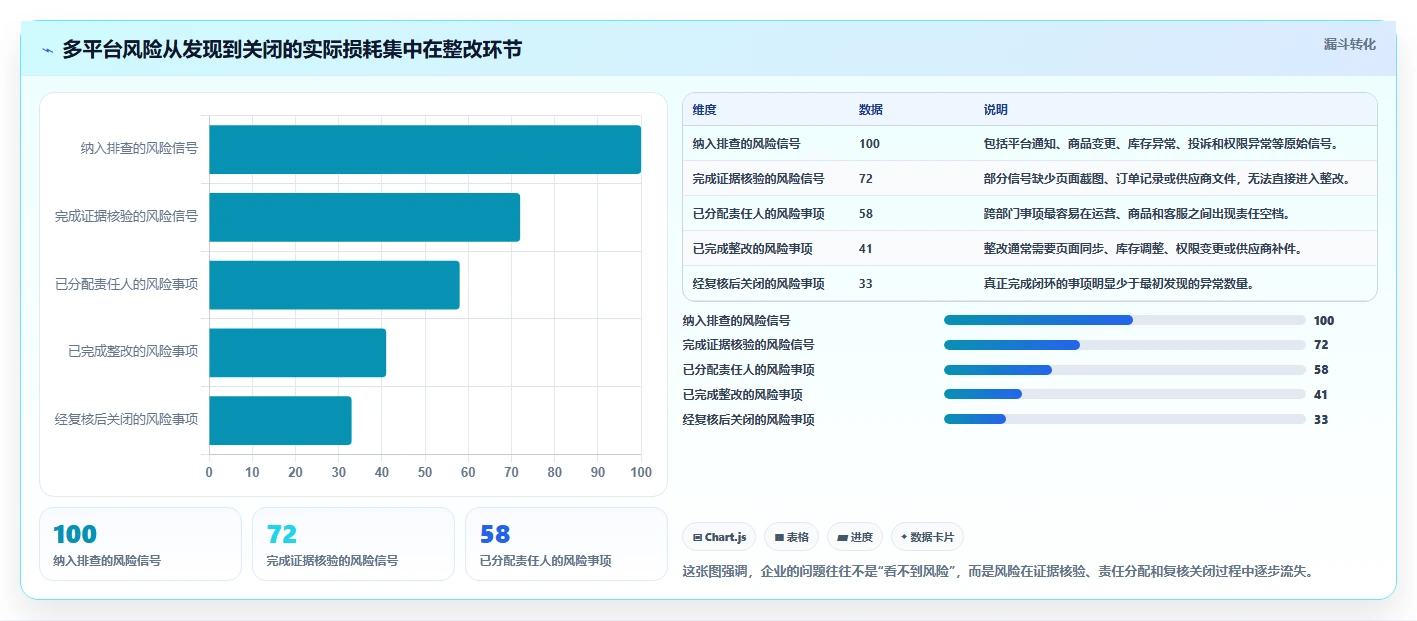Click x-axis tick label 50

pyautogui.click(x=425, y=472)
